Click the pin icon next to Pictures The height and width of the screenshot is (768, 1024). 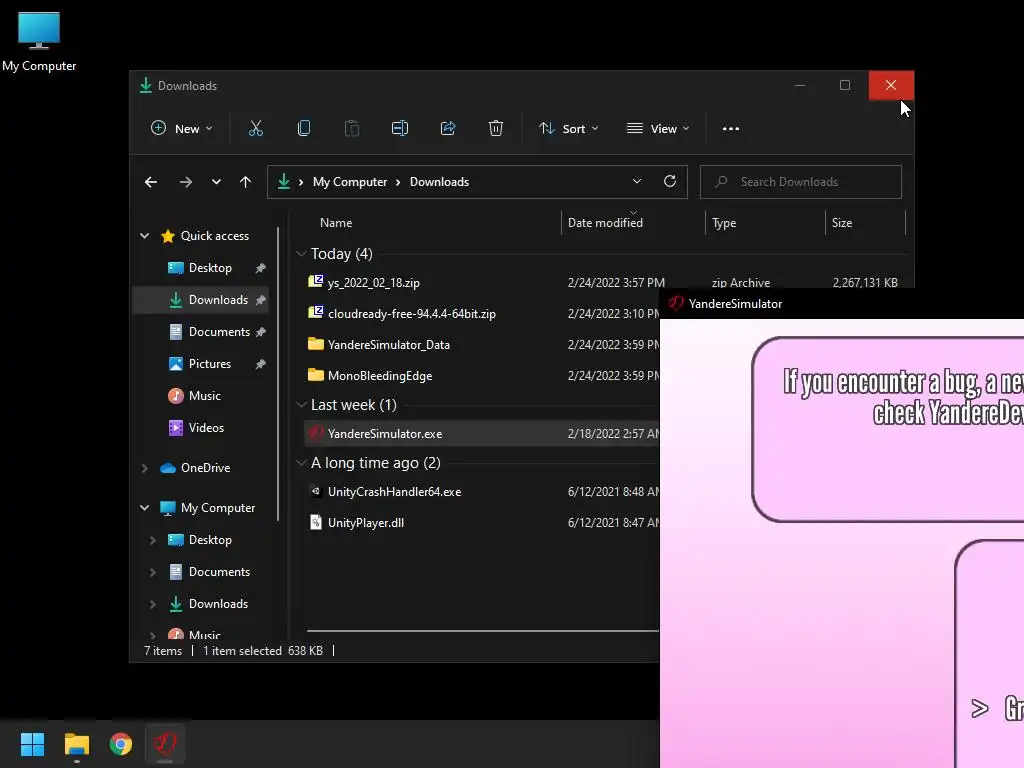coord(261,364)
